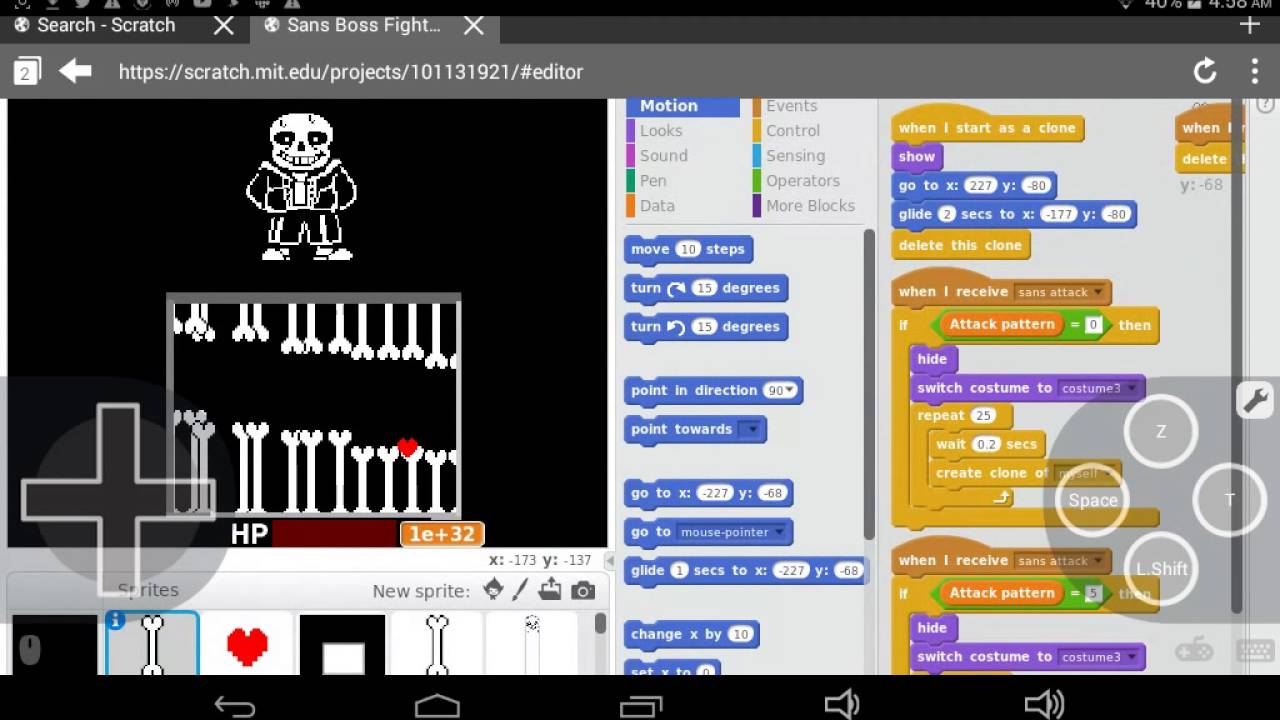Open browser overflow menu
This screenshot has width=1280, height=720.
coord(1255,71)
